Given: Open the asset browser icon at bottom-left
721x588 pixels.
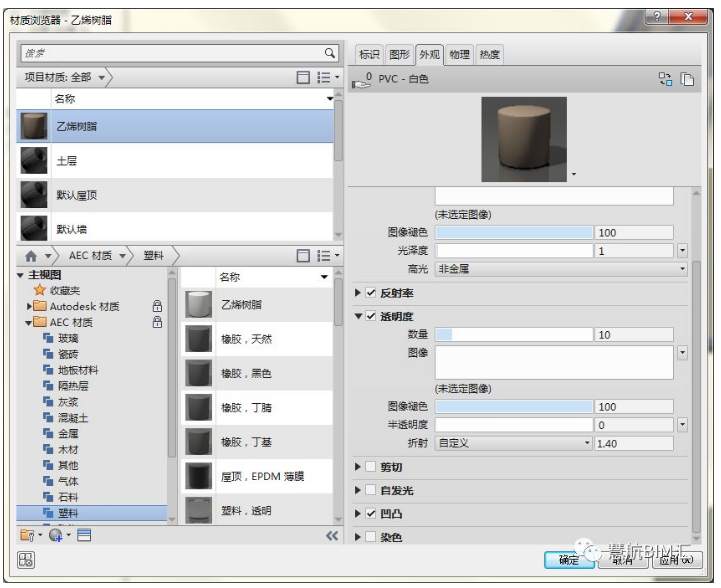Looking at the screenshot, I should [27, 560].
